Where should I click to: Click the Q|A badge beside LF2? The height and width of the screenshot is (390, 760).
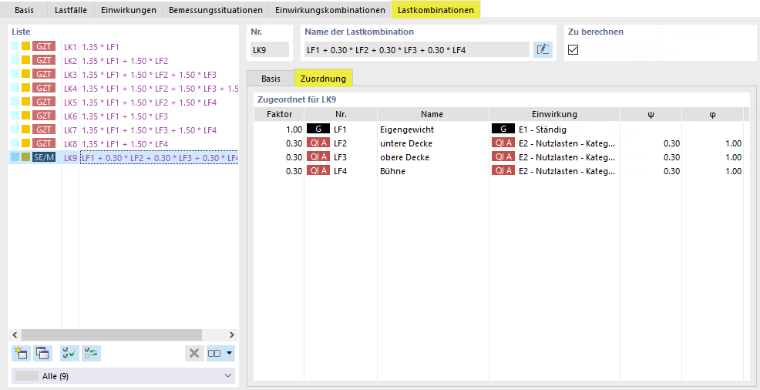coord(318,143)
